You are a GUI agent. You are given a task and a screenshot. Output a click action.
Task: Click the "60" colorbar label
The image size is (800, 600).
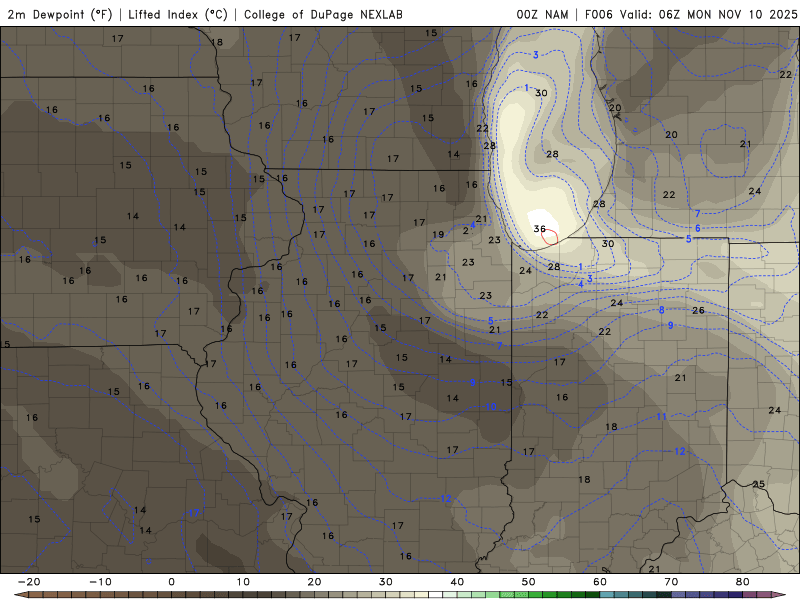(x=600, y=582)
